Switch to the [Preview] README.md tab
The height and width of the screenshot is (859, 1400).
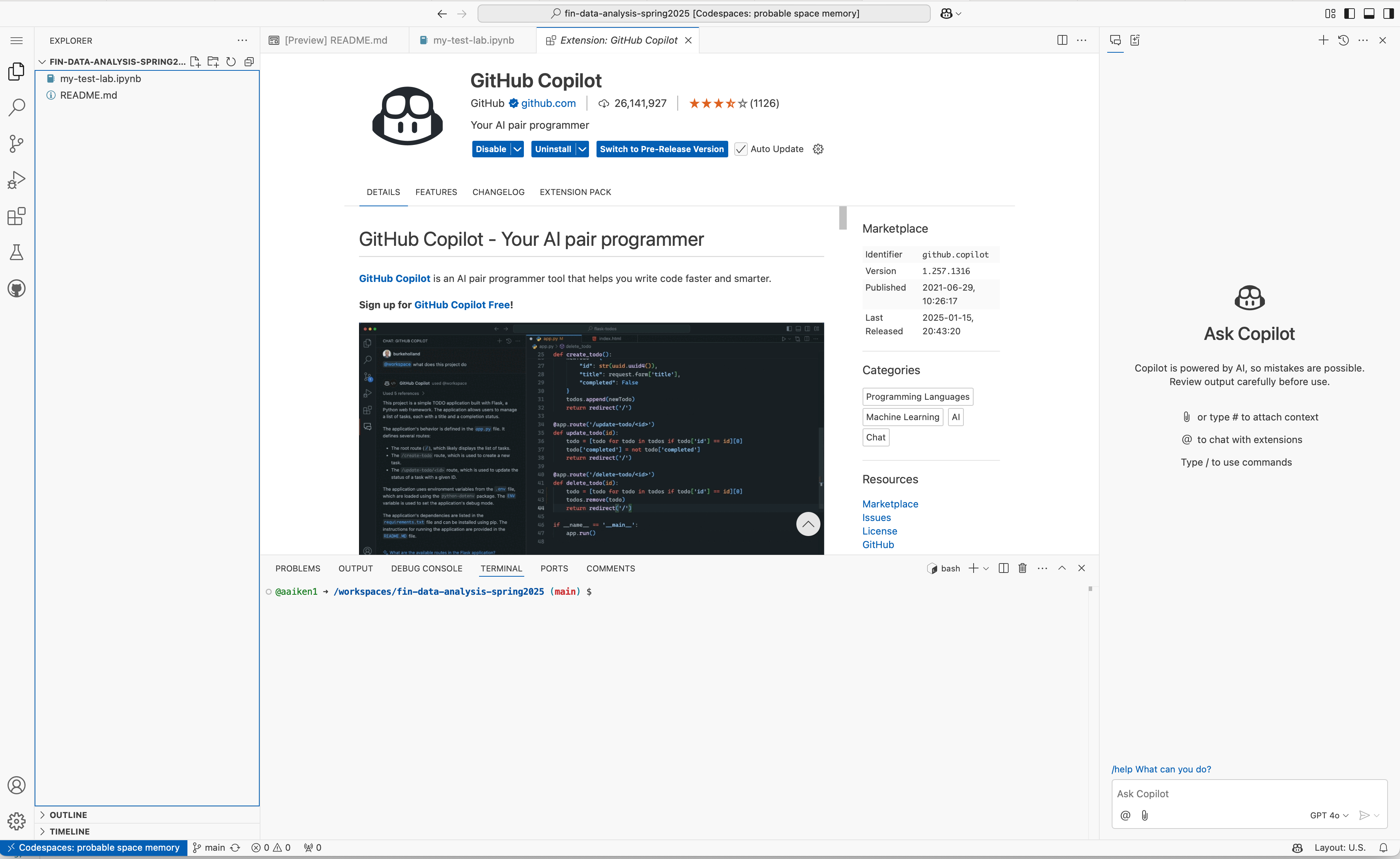pos(335,40)
